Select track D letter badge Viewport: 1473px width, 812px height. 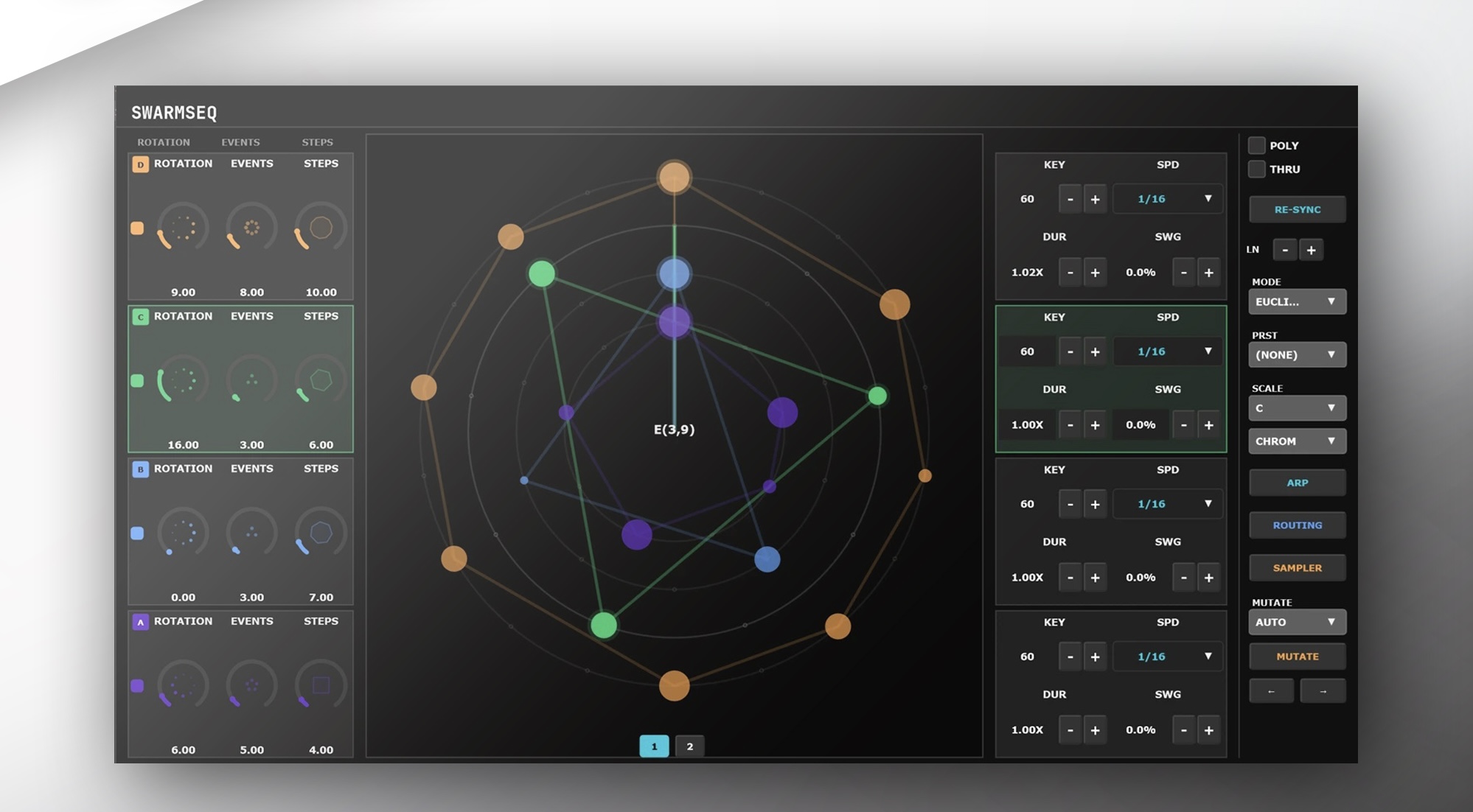140,164
